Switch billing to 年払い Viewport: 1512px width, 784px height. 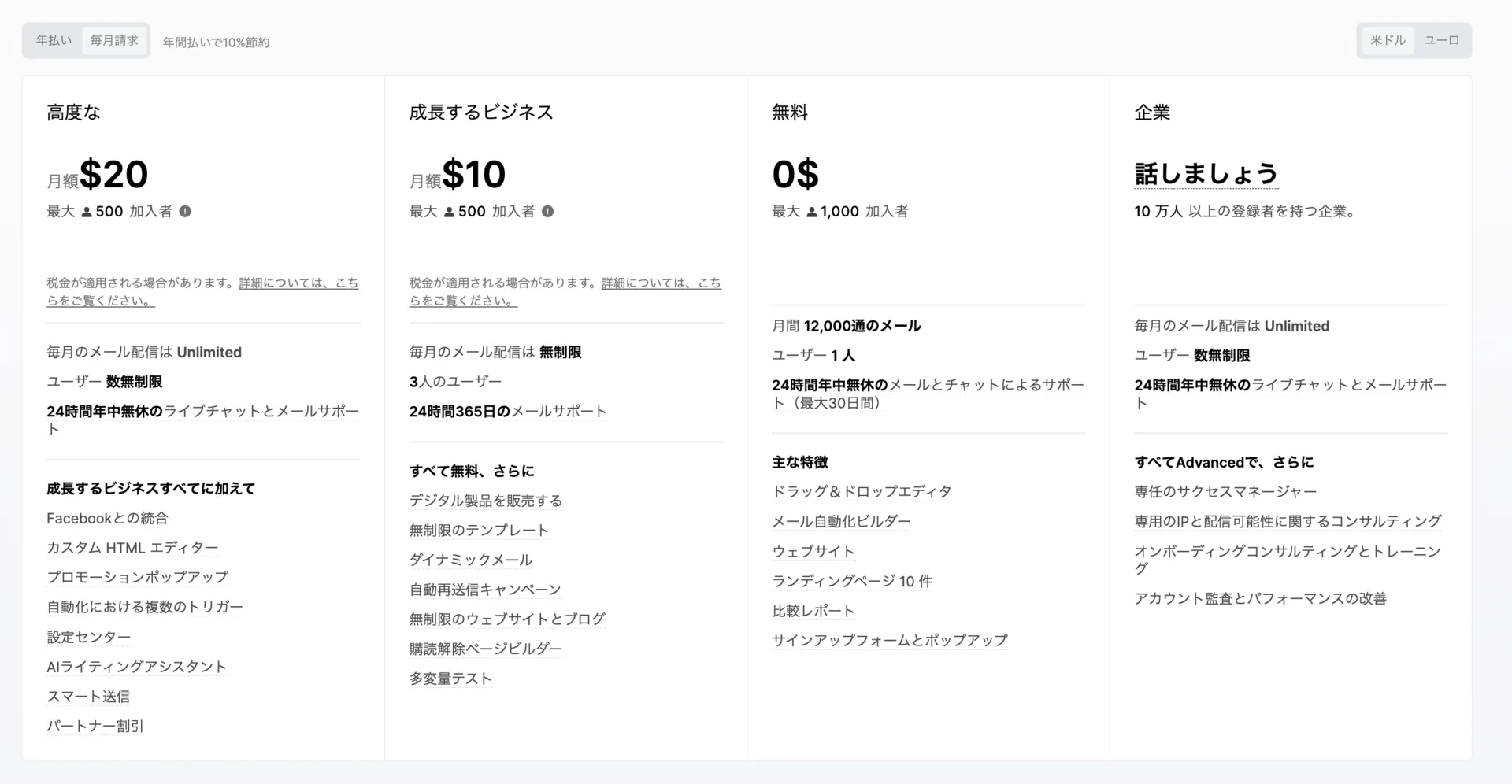coord(52,40)
